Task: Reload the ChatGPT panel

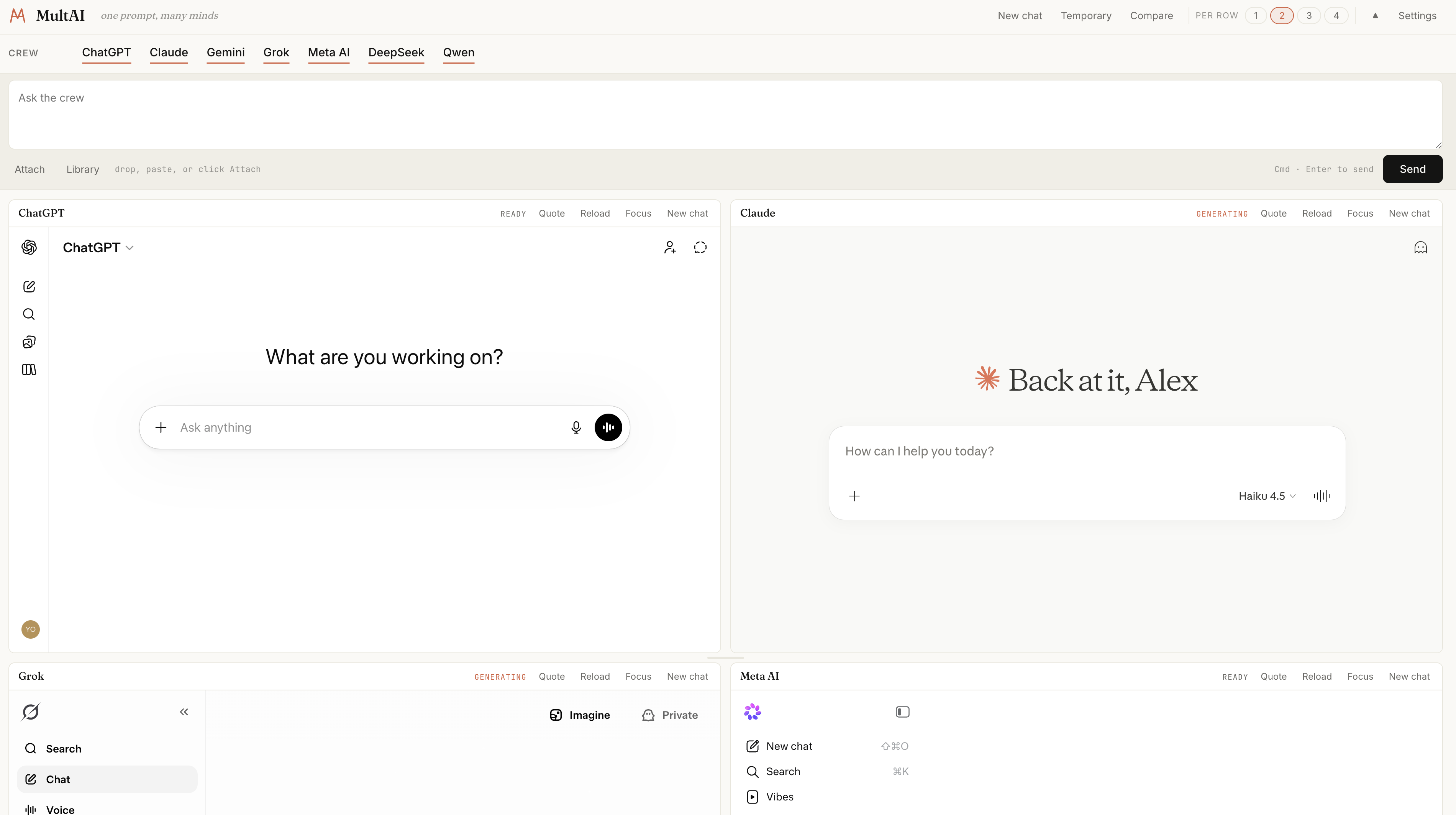Action: coord(595,213)
